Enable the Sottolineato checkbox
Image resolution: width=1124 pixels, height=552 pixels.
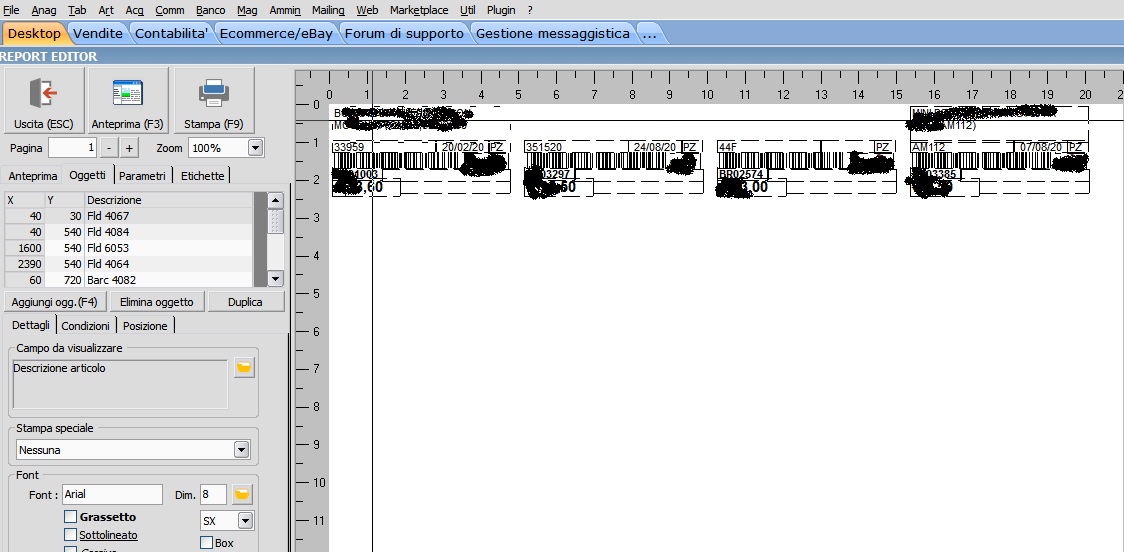(70, 535)
